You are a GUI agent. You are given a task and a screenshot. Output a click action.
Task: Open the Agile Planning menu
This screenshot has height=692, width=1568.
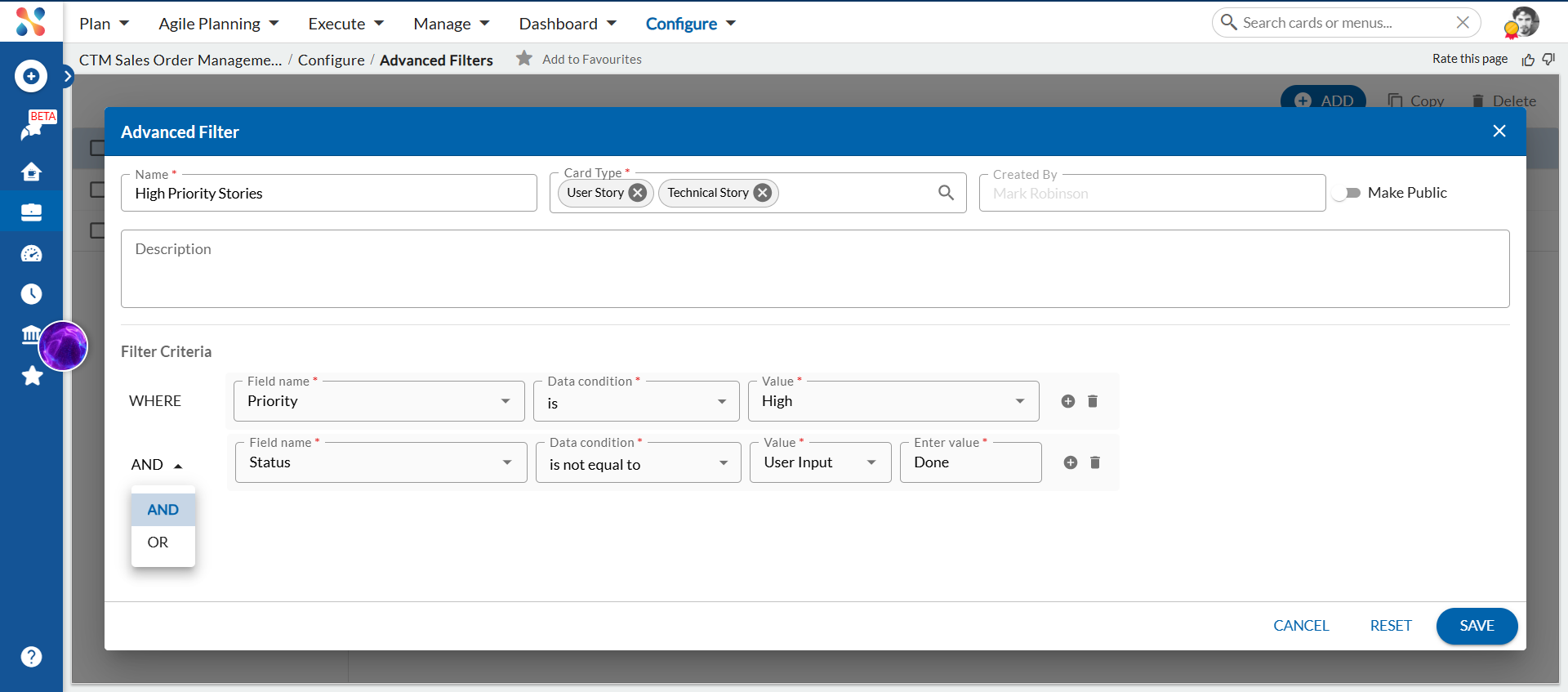pos(218,24)
